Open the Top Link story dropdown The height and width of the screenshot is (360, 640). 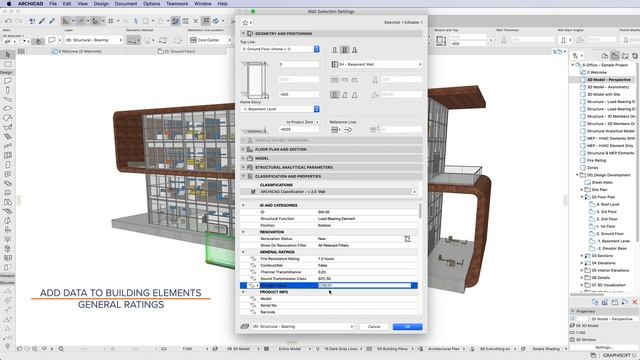280,49
